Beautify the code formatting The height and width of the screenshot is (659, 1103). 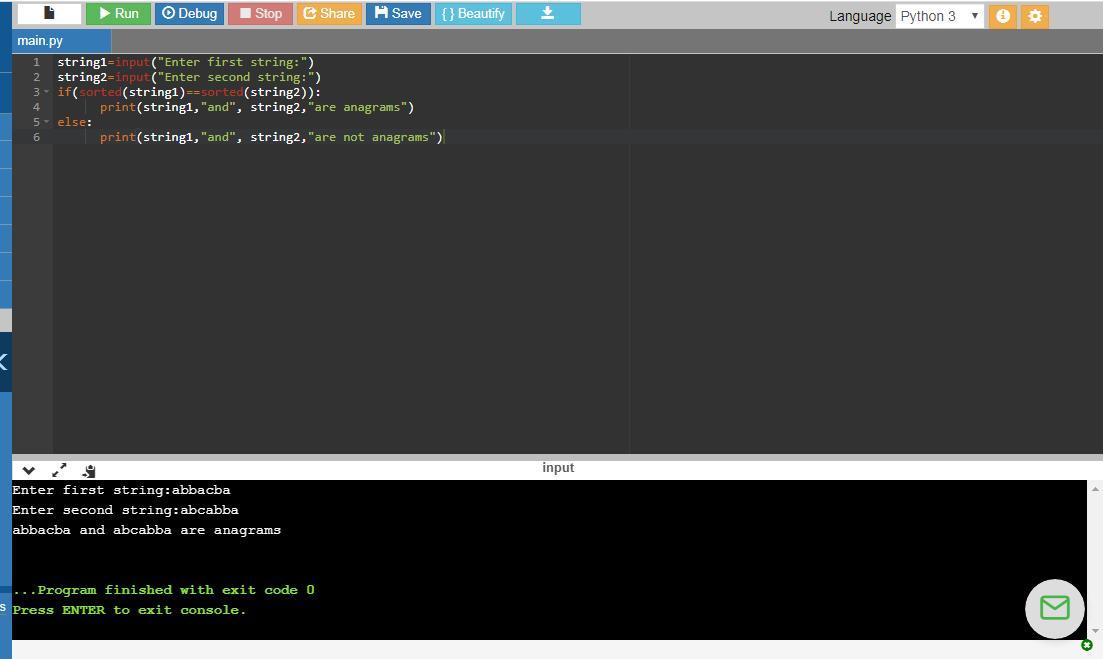(x=473, y=14)
